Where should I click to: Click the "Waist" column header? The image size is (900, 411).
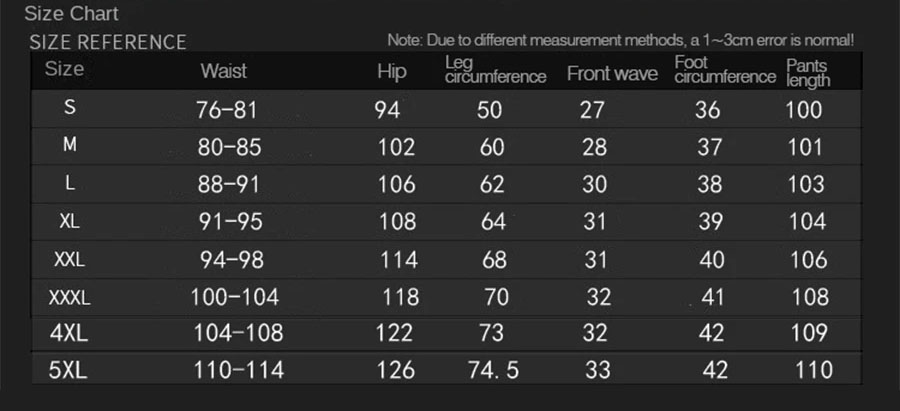[x=223, y=71]
